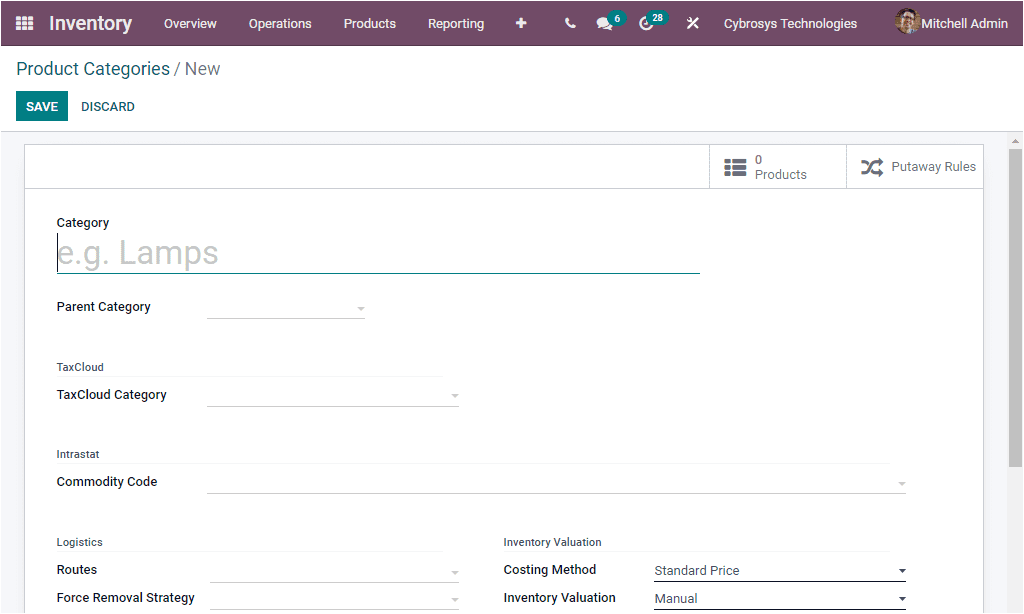The image size is (1024, 614).
Task: Open the messages icon showing 6 notifications
Action: [604, 23]
